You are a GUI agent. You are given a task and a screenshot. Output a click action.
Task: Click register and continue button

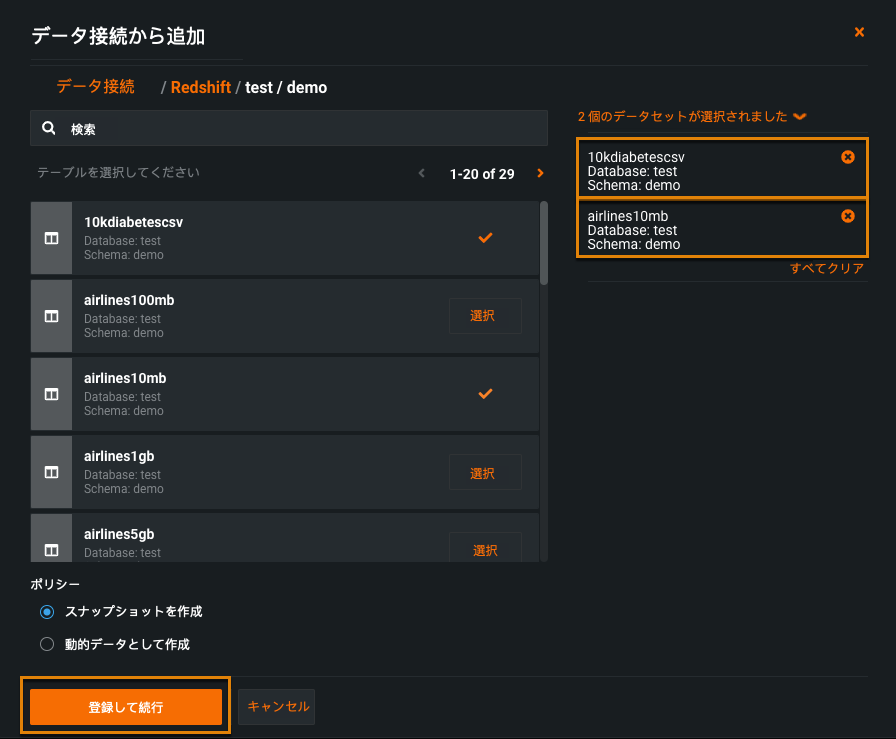(x=125, y=707)
